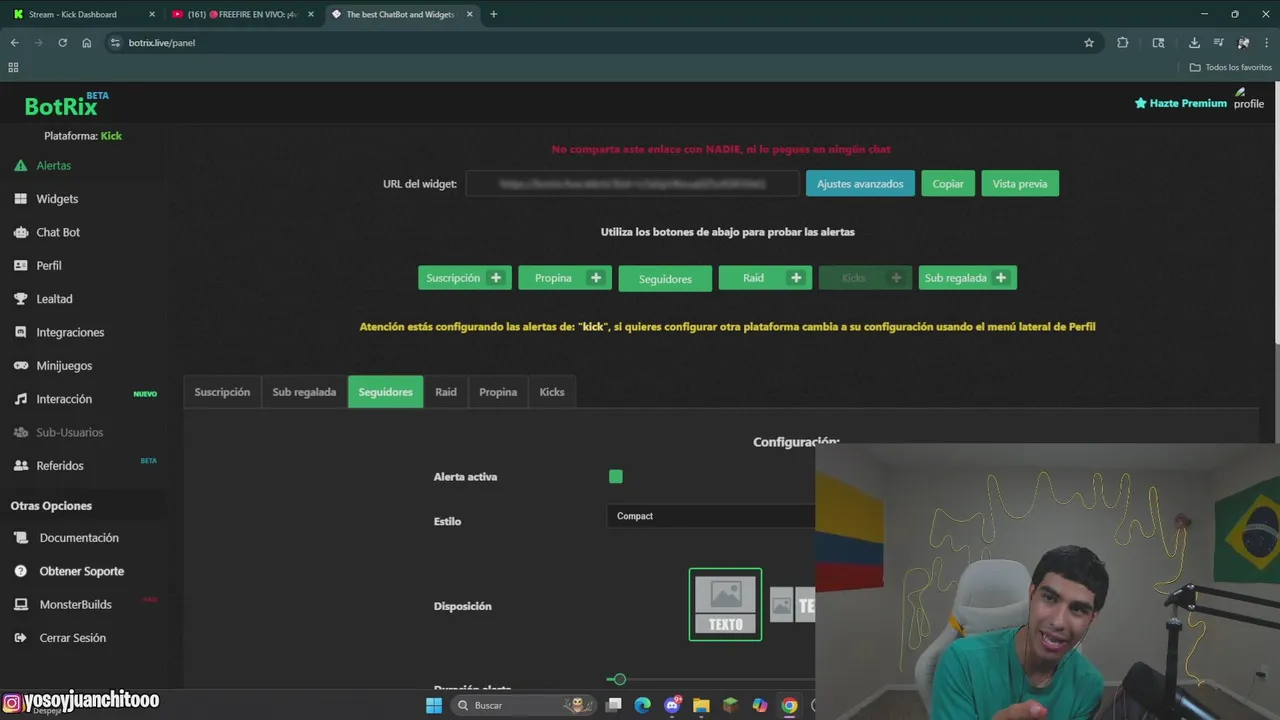The image size is (1280, 720).
Task: Open Minijuegos gamepad section
Action: click(64, 365)
